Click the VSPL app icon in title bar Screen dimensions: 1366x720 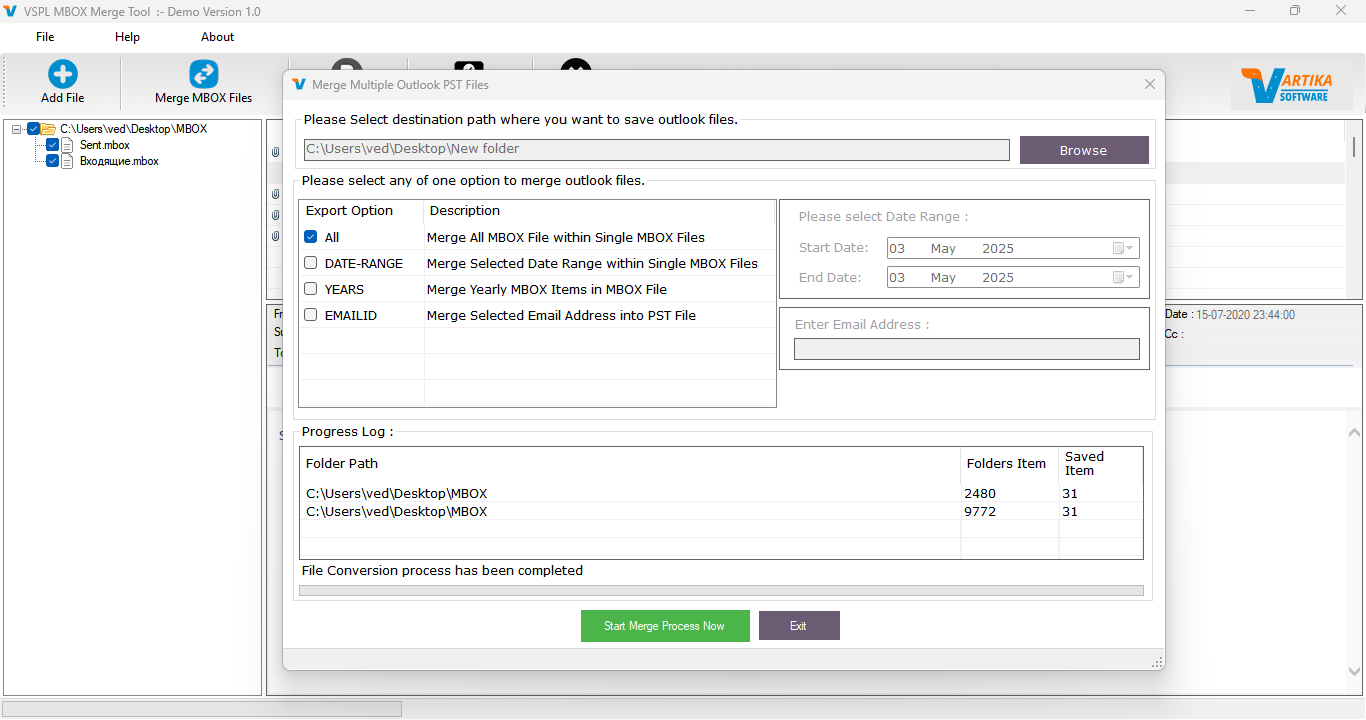11,11
